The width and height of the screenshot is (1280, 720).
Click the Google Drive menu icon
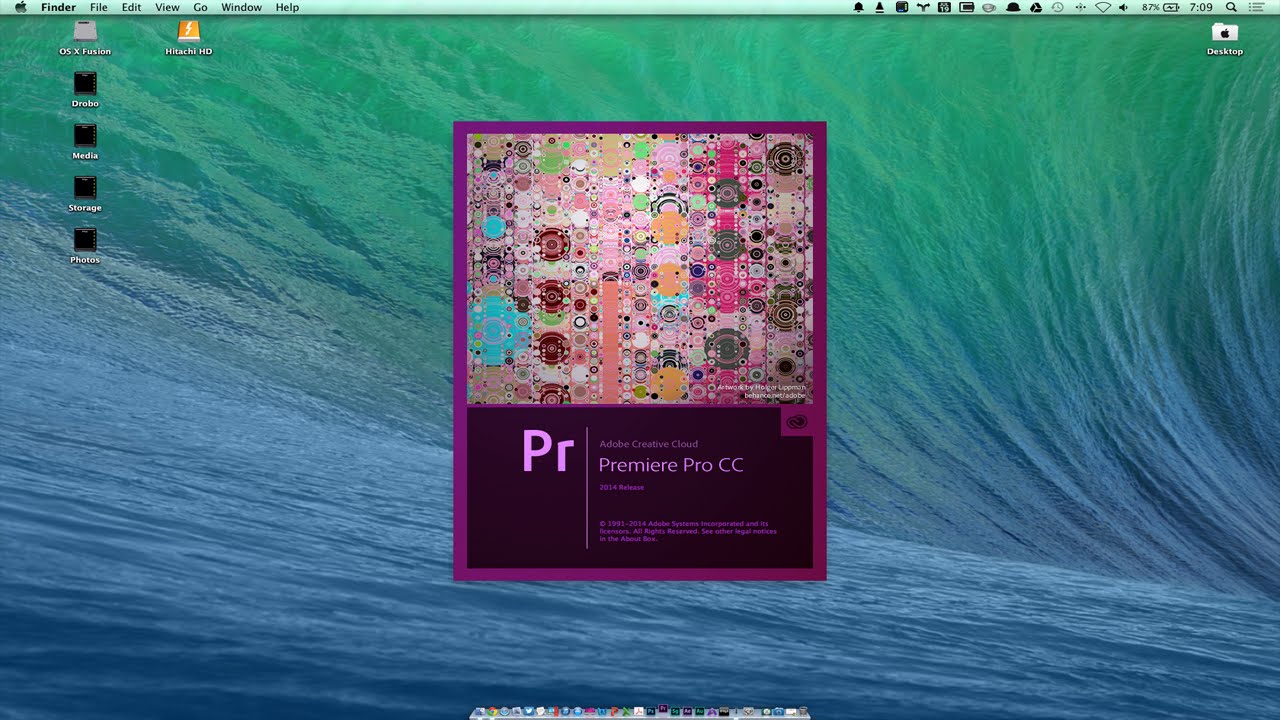1036,7
